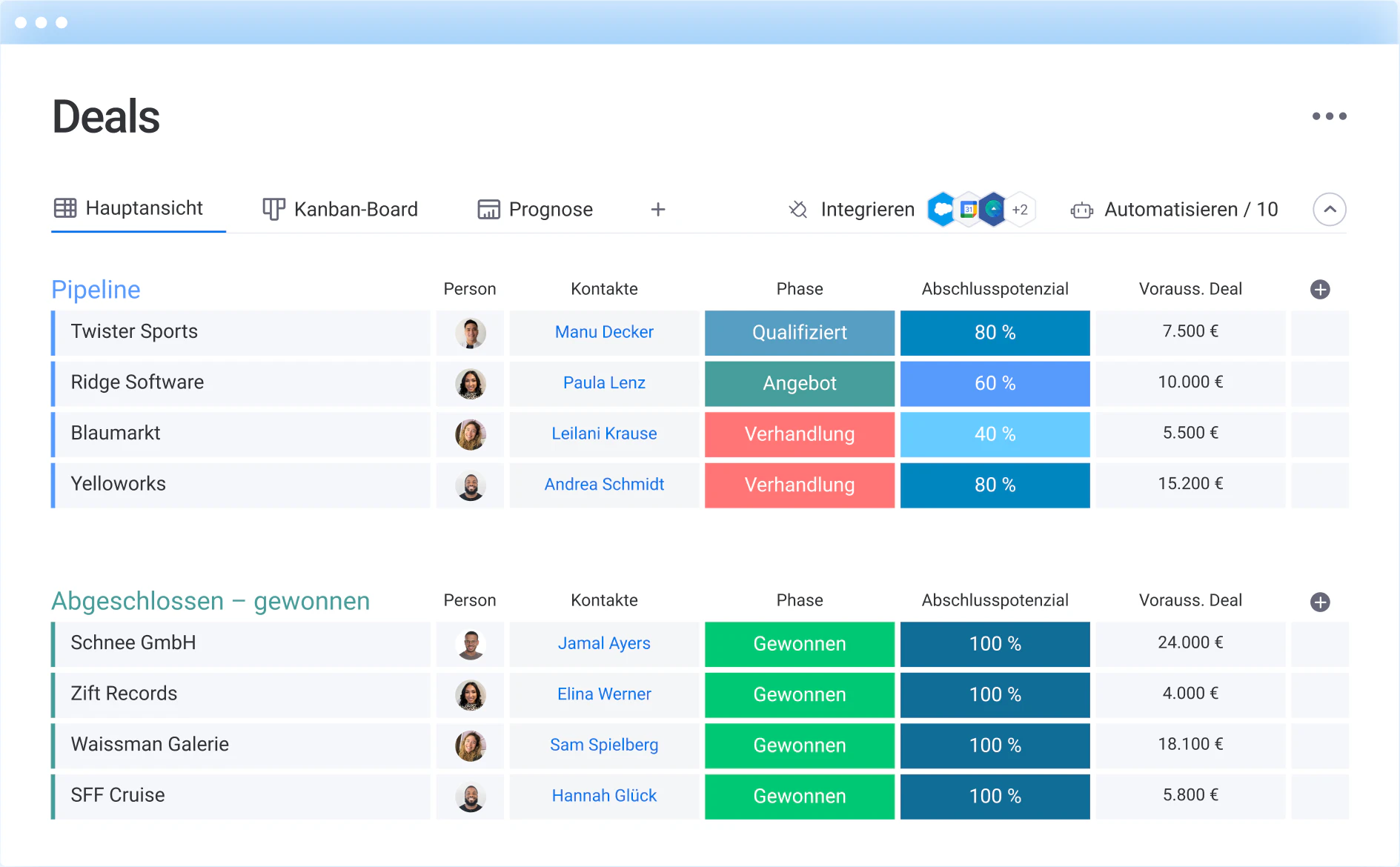Open contact Sam Spielberg
1400x867 pixels.
click(604, 745)
